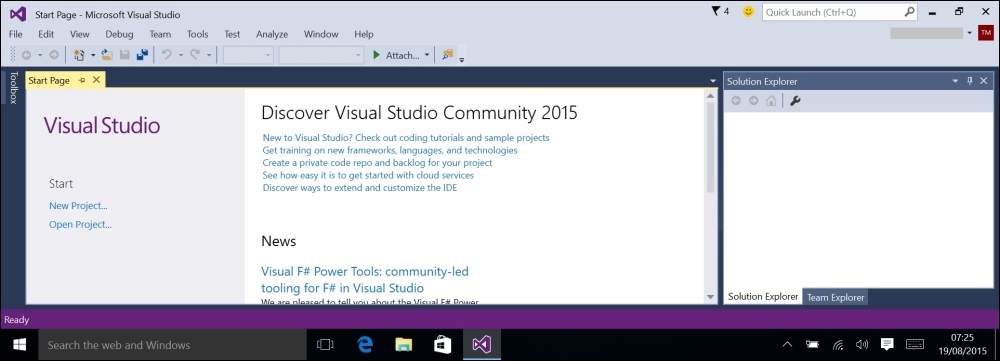Show hidden system tray icons chevron
The height and width of the screenshot is (361, 1000).
click(x=787, y=344)
